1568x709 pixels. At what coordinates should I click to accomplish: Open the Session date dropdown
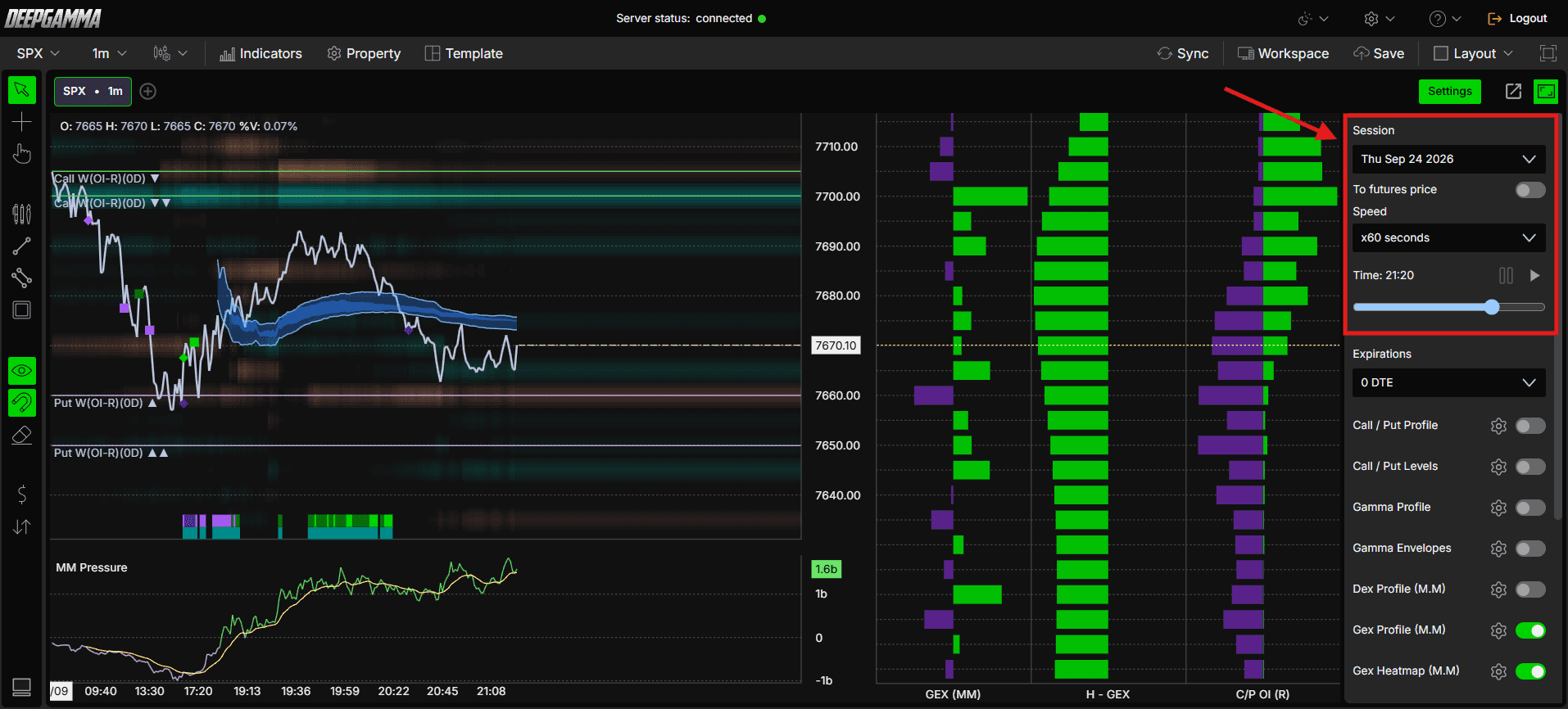tap(1448, 159)
